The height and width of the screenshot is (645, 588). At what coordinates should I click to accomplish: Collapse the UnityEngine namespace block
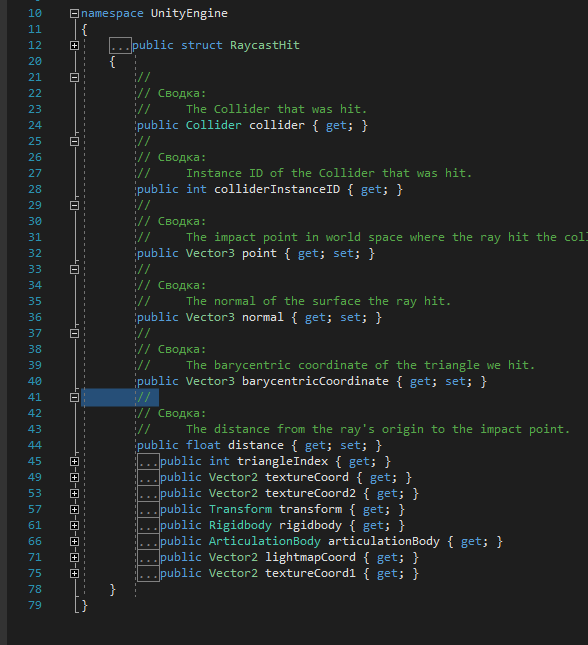coord(74,14)
